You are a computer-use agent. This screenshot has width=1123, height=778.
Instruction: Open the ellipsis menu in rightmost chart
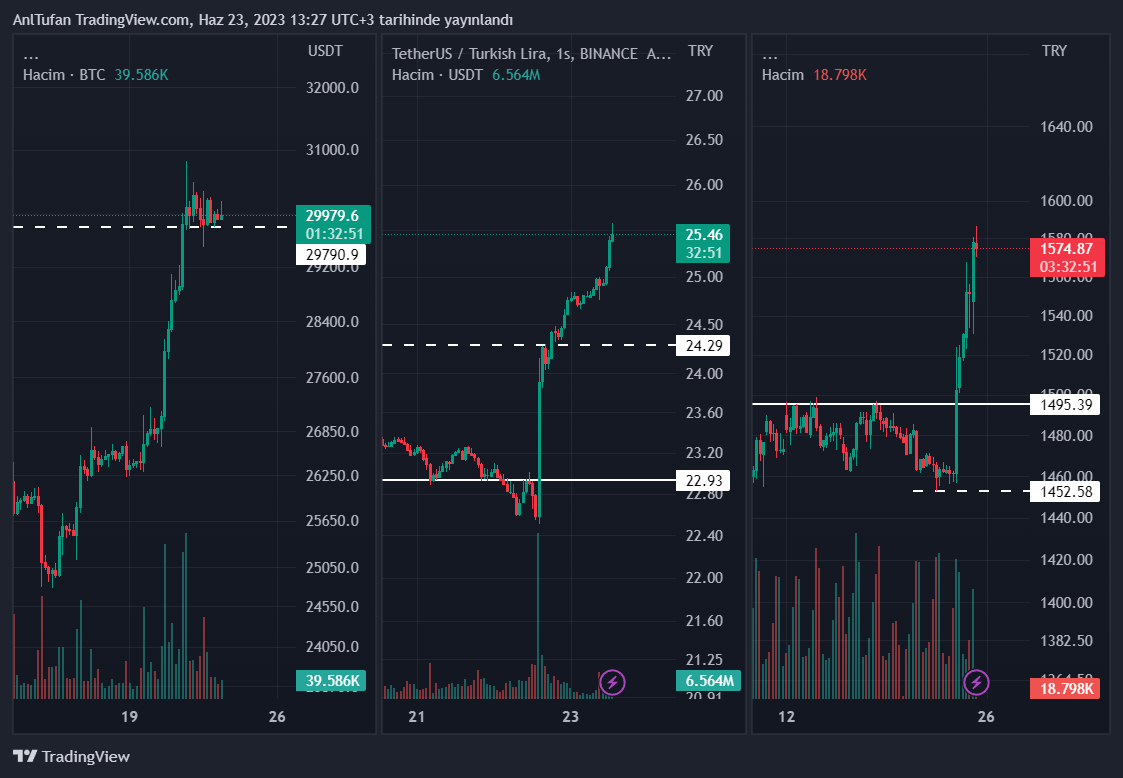[x=770, y=54]
